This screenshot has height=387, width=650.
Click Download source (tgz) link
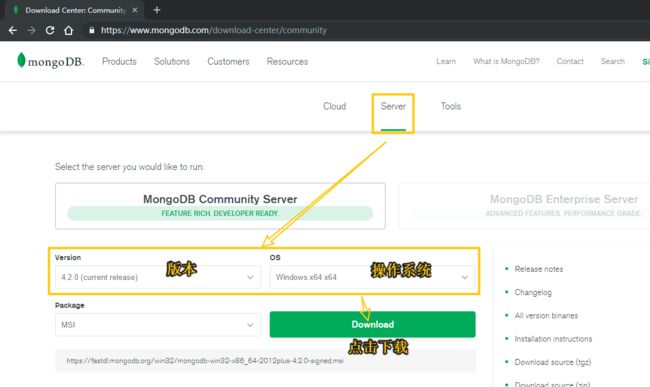coord(553,362)
